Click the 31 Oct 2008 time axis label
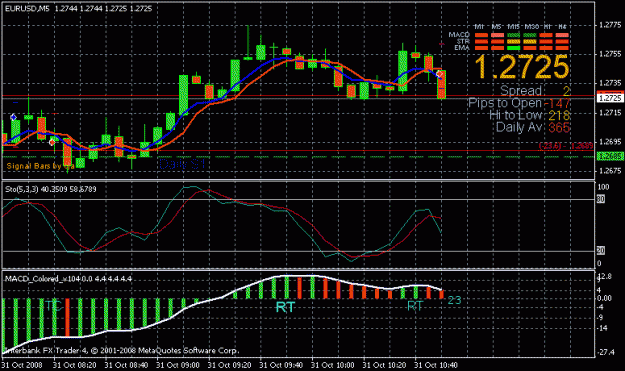Screen dimensions: 625x371 [x=22, y=365]
